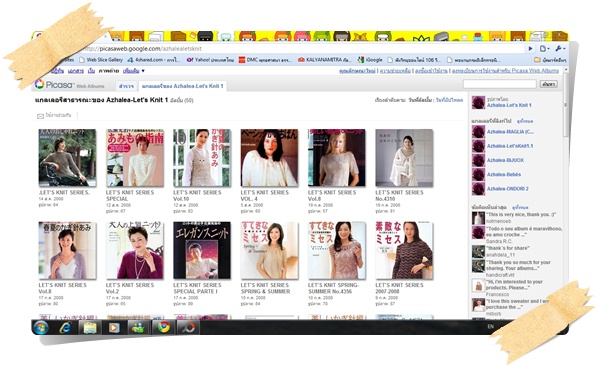Open Google Chrome from the taskbar
The height and width of the screenshot is (366, 600).
164,327
